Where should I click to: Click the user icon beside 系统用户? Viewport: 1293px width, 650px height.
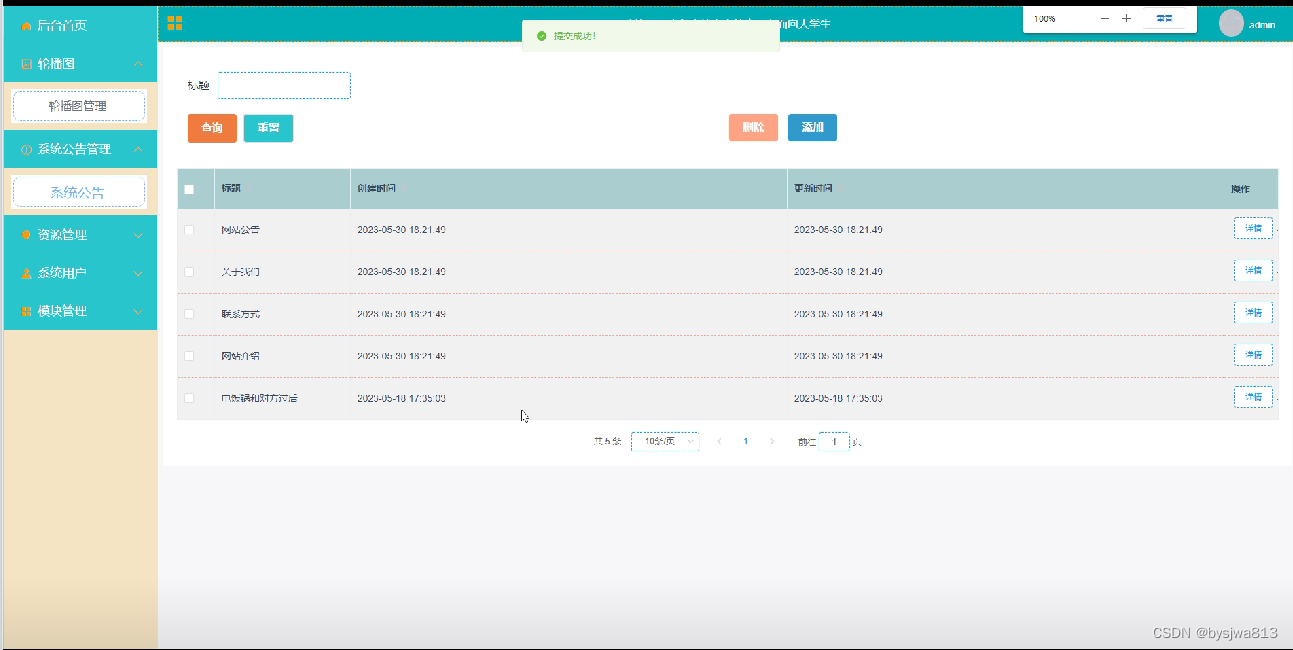(x=26, y=273)
